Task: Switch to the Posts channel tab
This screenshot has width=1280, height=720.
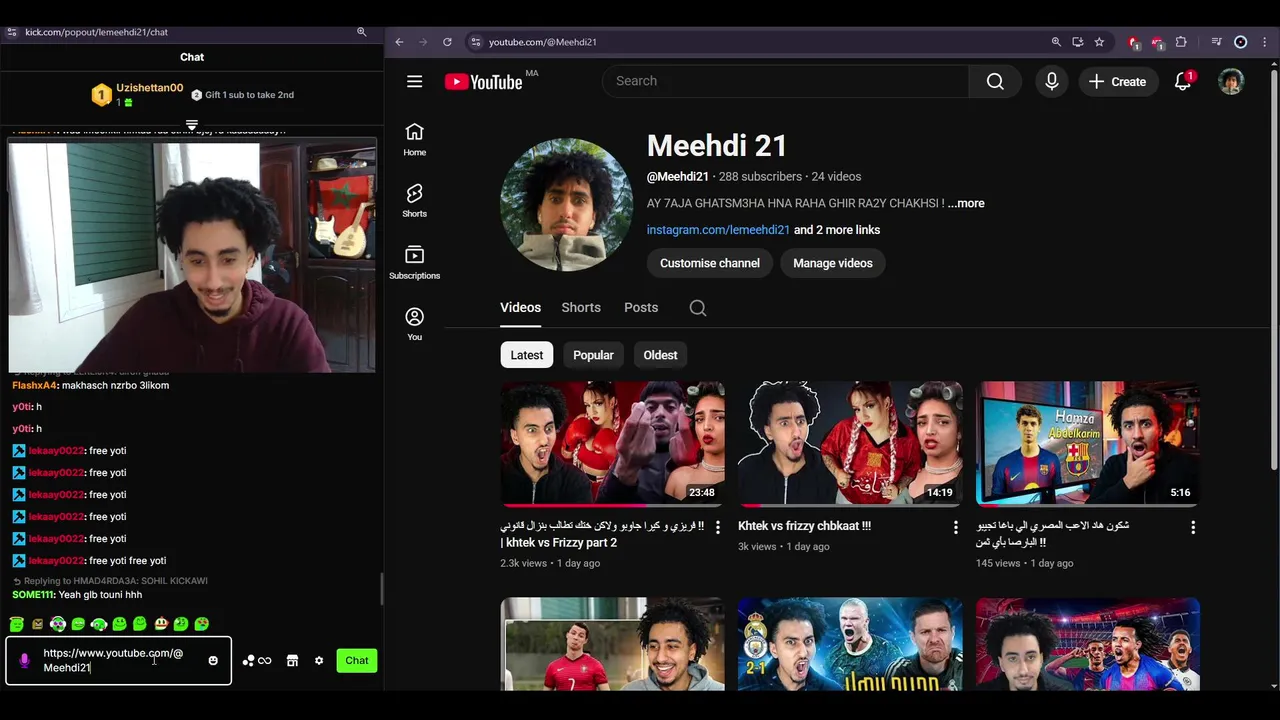Action: tap(641, 308)
